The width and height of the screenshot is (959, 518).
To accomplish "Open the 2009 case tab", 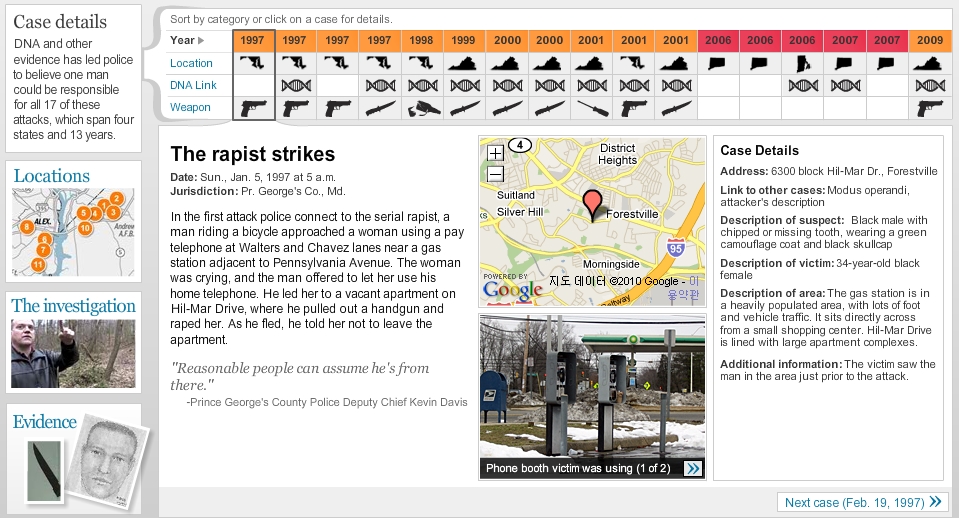I will pos(930,40).
